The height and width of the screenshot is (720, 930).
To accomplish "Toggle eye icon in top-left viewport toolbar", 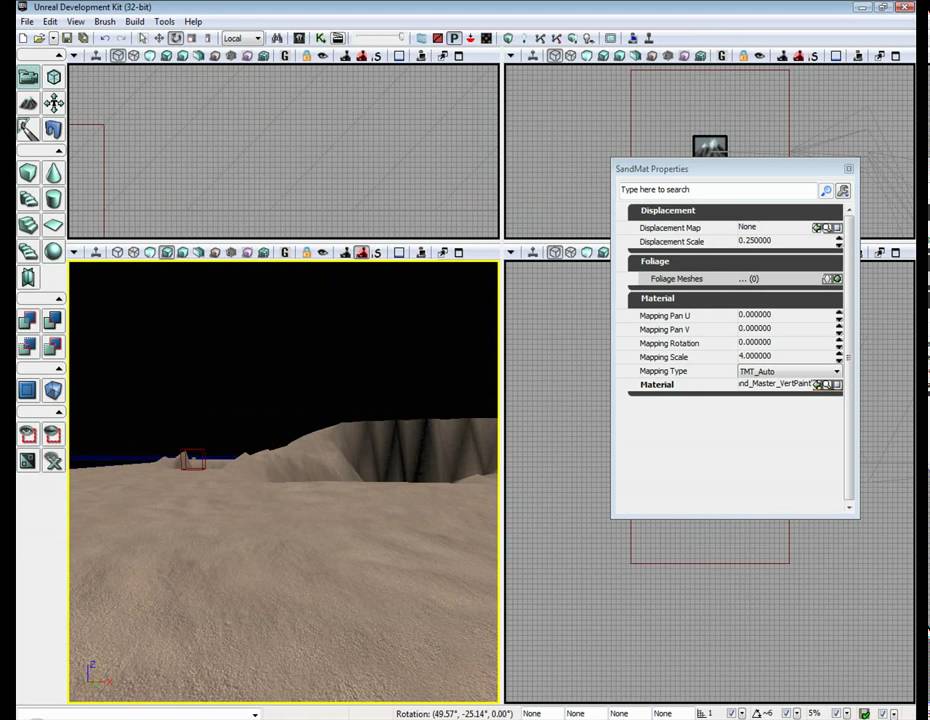I will (323, 56).
